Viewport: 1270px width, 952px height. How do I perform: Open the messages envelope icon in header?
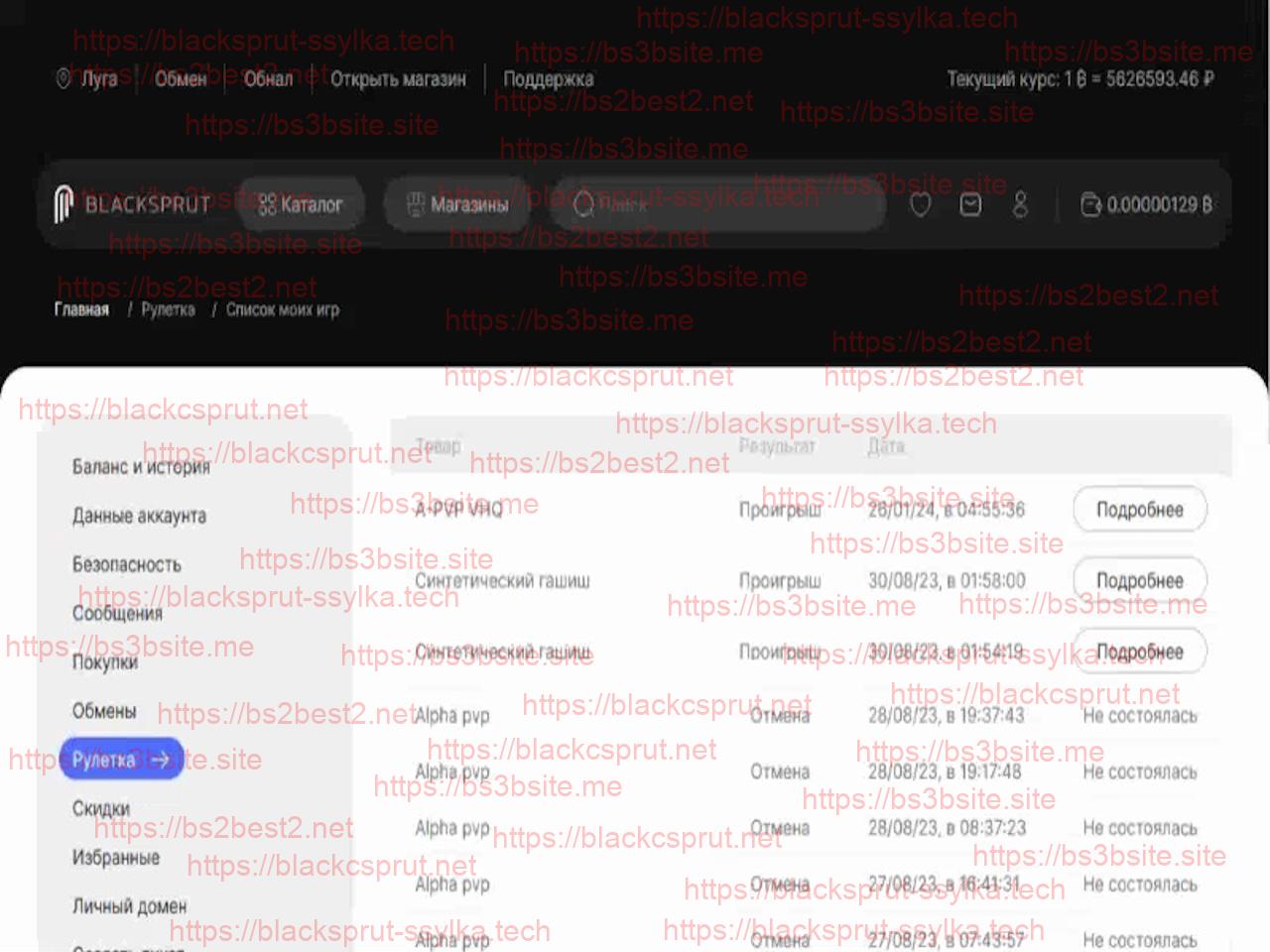point(970,205)
